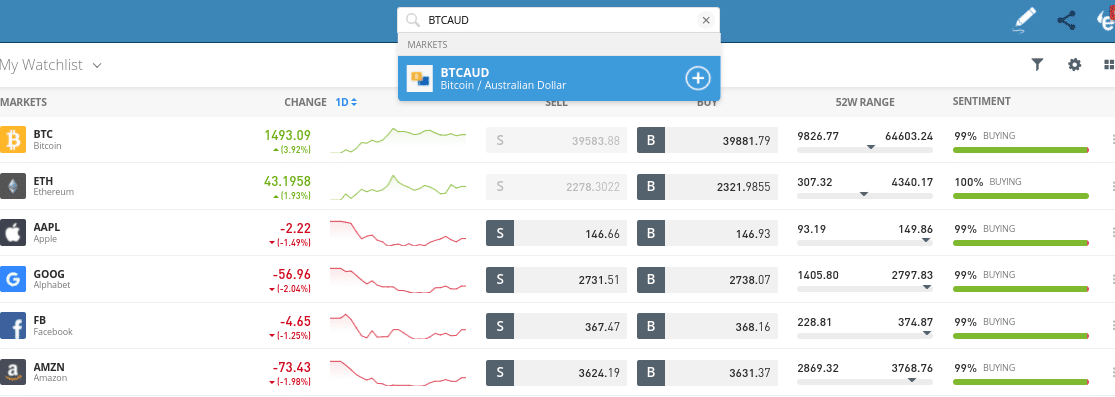This screenshot has height=397, width=1115.
Task: Open the Facebook market name
Action: (53, 332)
